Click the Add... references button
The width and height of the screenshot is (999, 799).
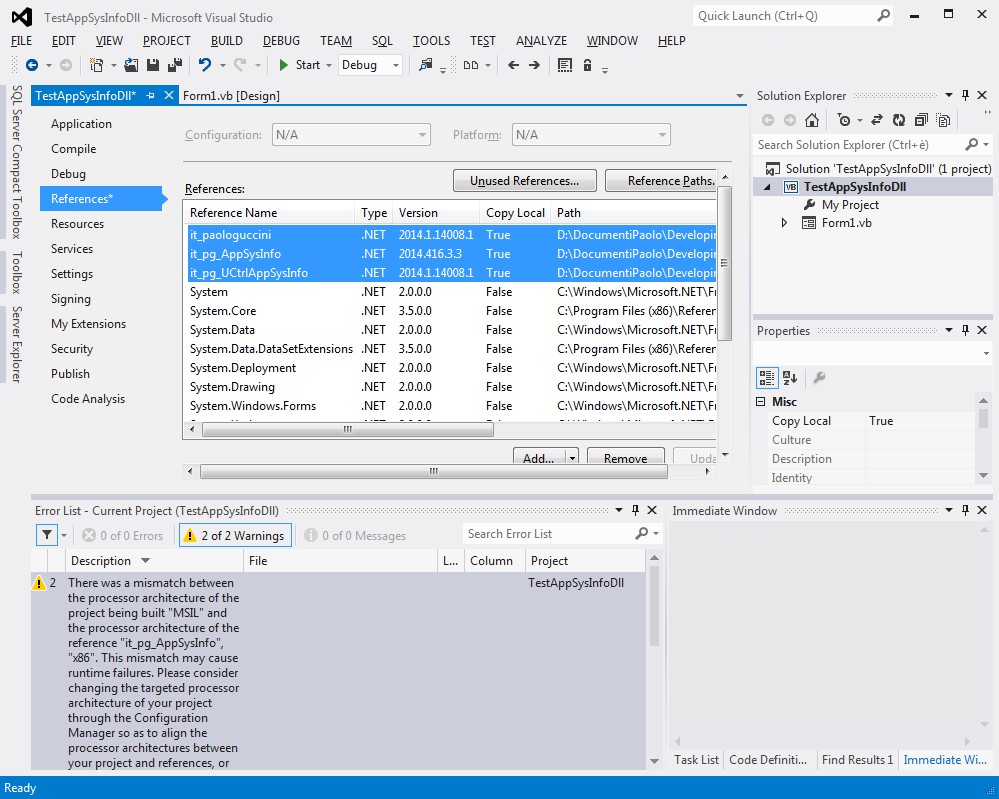tap(538, 458)
